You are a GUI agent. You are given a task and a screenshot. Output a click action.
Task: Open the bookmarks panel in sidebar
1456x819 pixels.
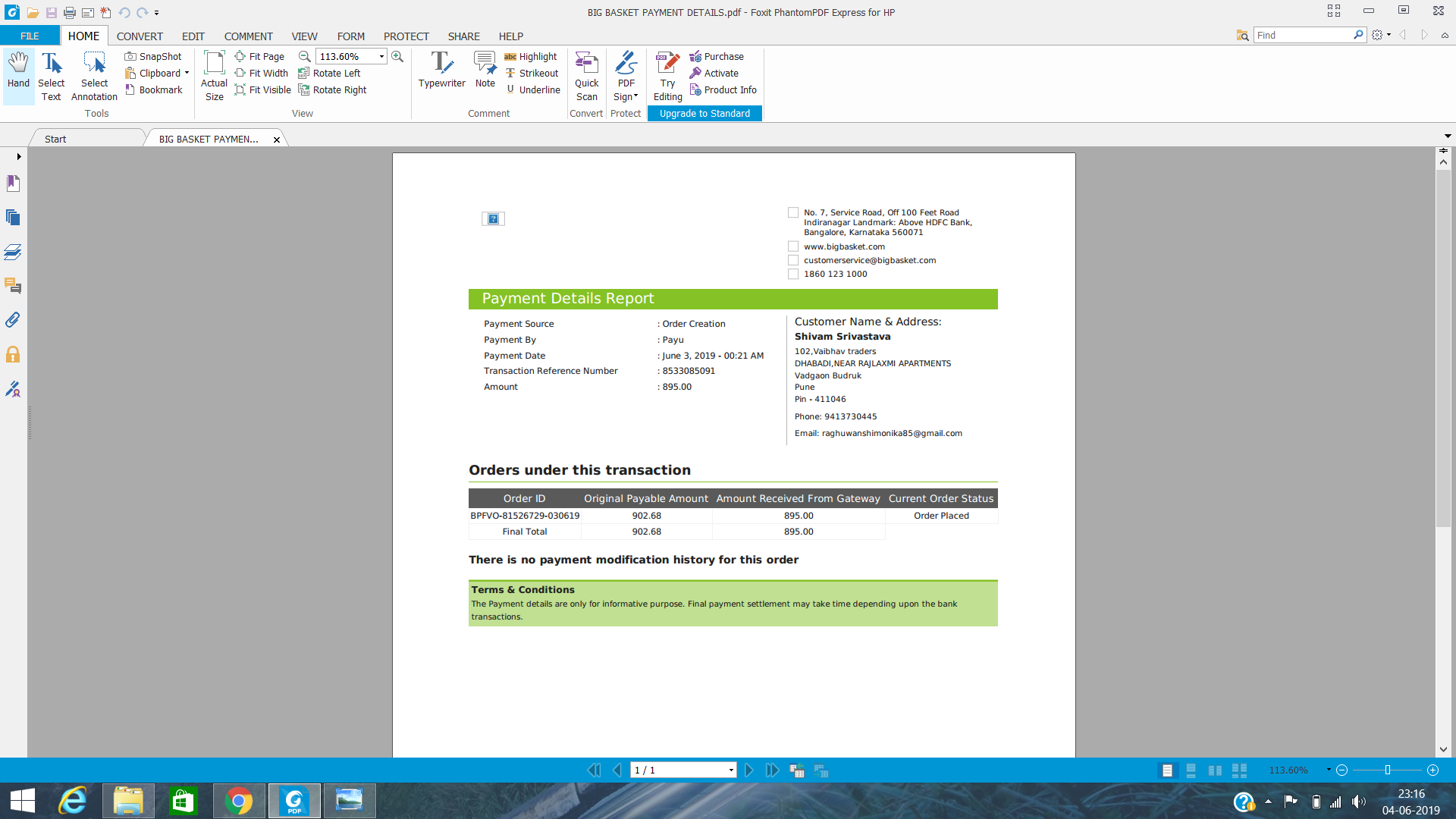(x=13, y=184)
